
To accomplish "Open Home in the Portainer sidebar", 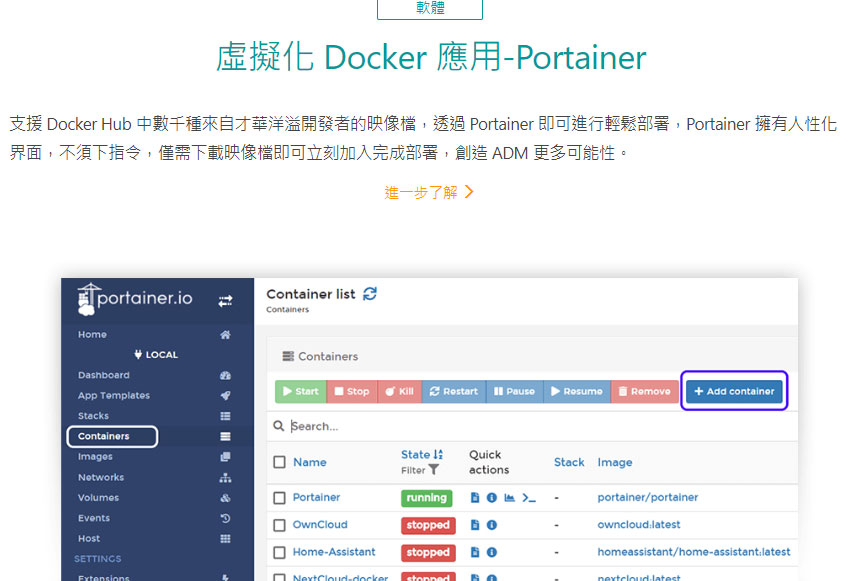I will tap(92, 335).
